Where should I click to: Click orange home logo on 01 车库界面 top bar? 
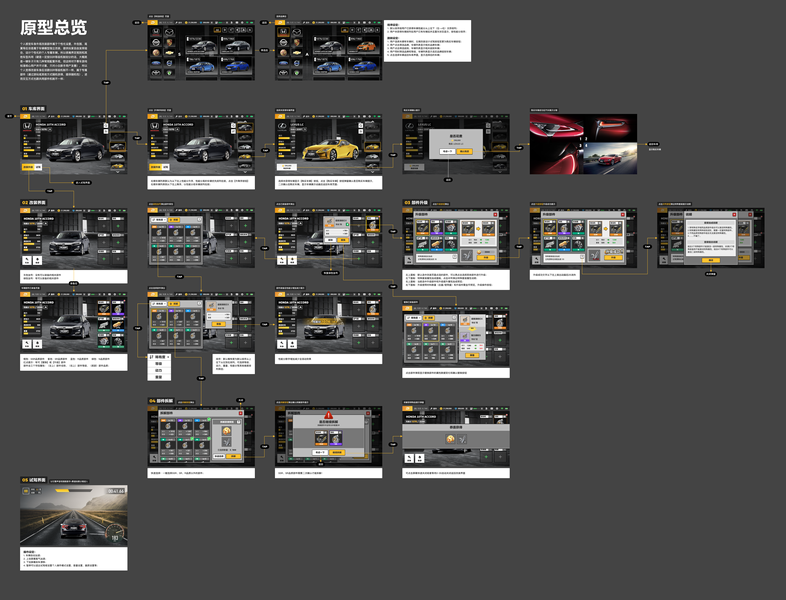click(x=25, y=116)
